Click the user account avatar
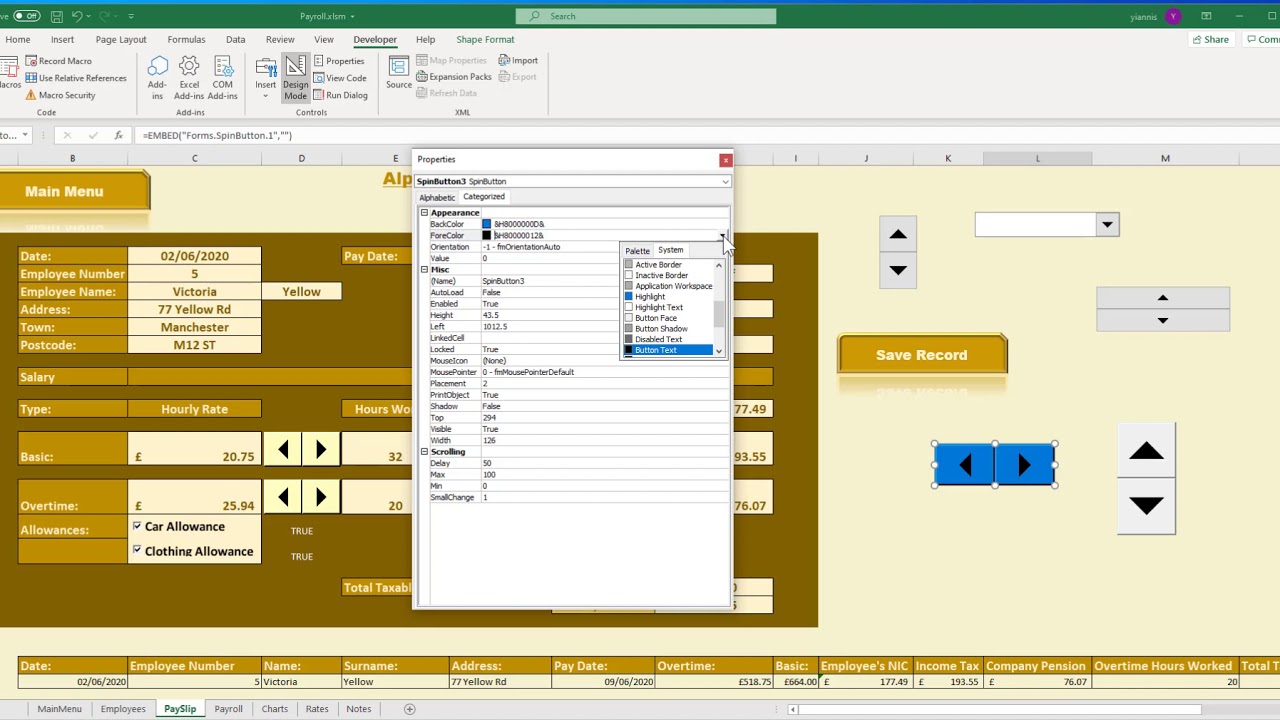Image resolution: width=1280 pixels, height=720 pixels. (x=1172, y=16)
